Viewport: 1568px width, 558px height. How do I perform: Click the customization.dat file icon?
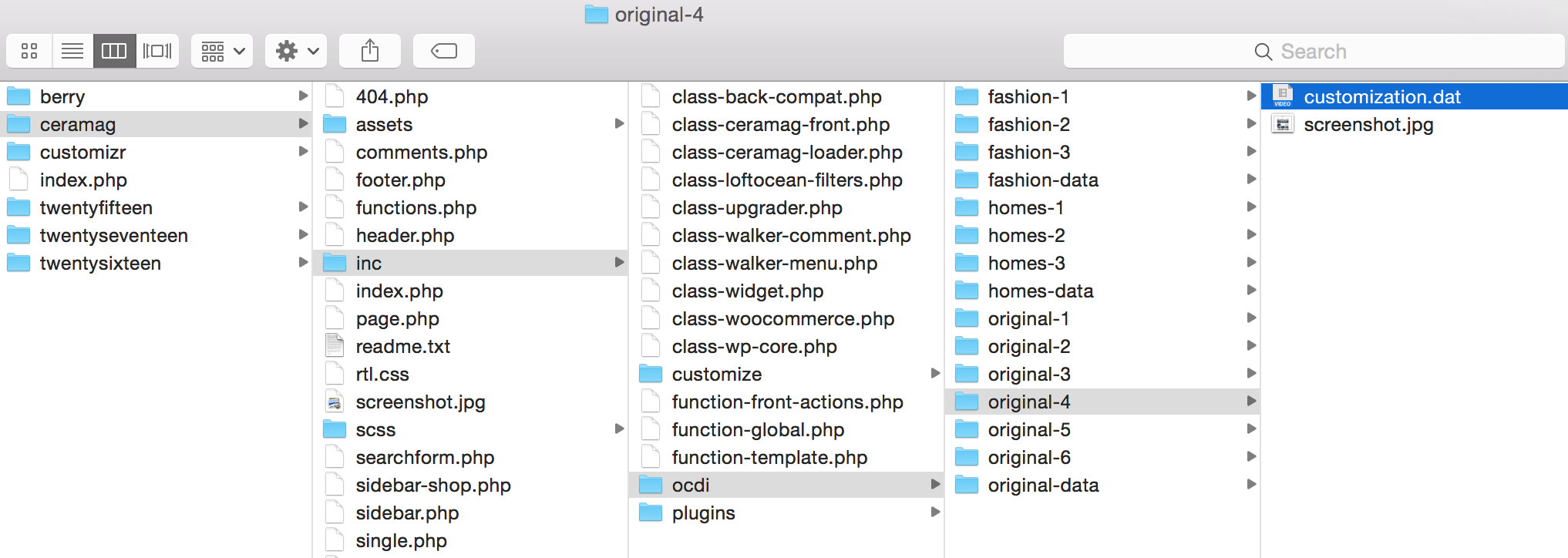pos(1283,96)
